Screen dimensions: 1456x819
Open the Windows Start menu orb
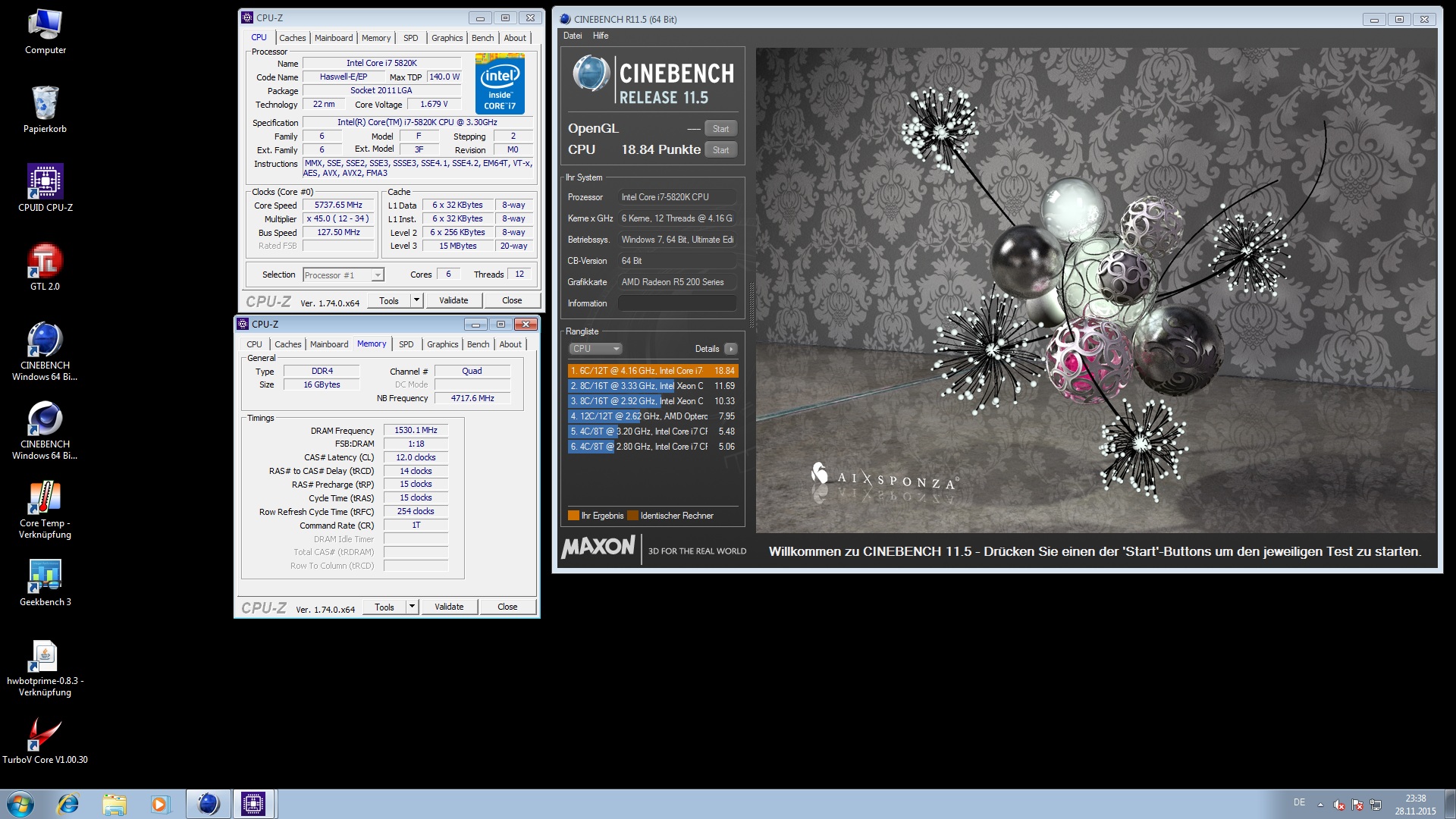click(x=20, y=804)
